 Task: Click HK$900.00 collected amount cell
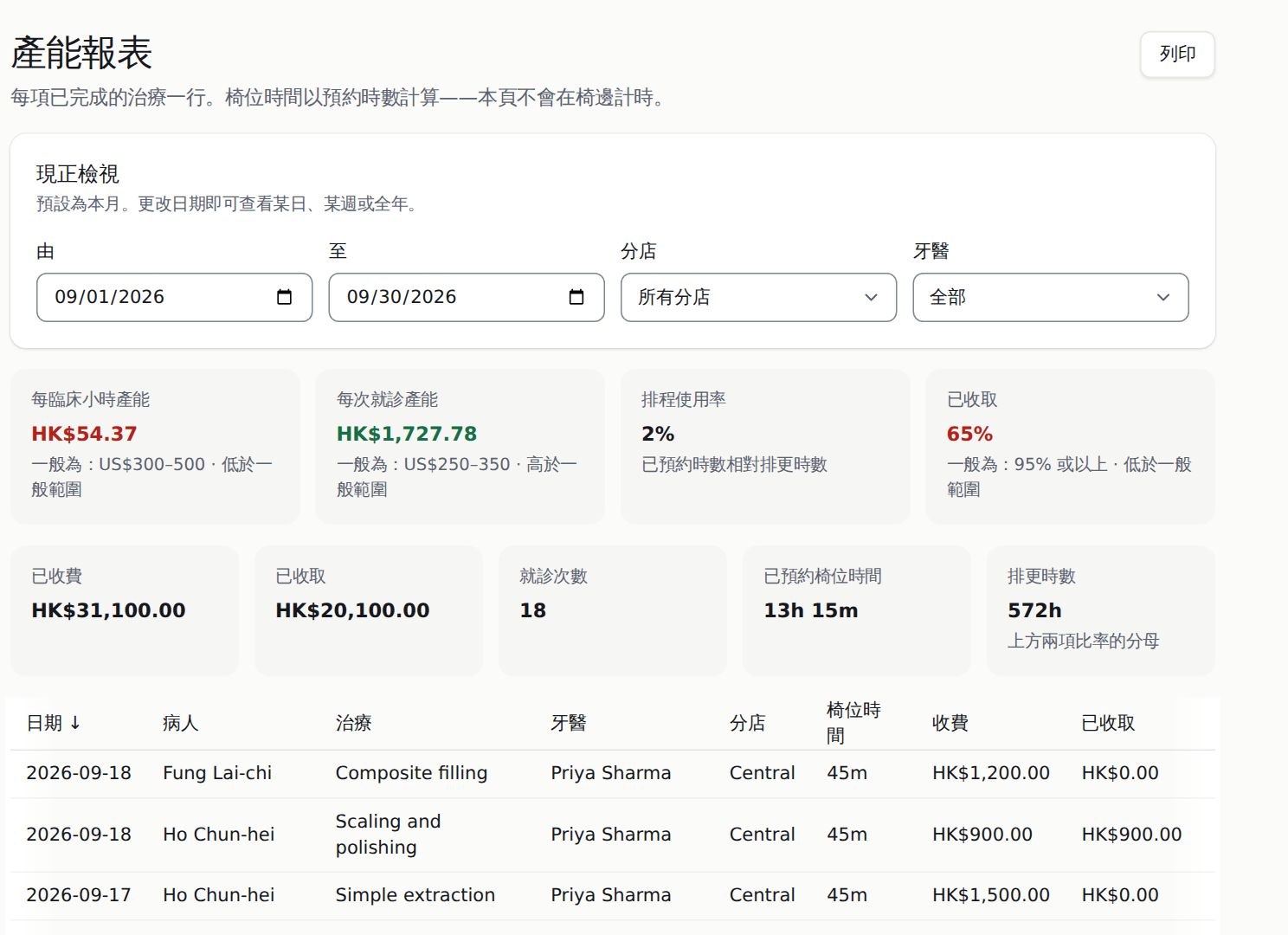click(1132, 835)
